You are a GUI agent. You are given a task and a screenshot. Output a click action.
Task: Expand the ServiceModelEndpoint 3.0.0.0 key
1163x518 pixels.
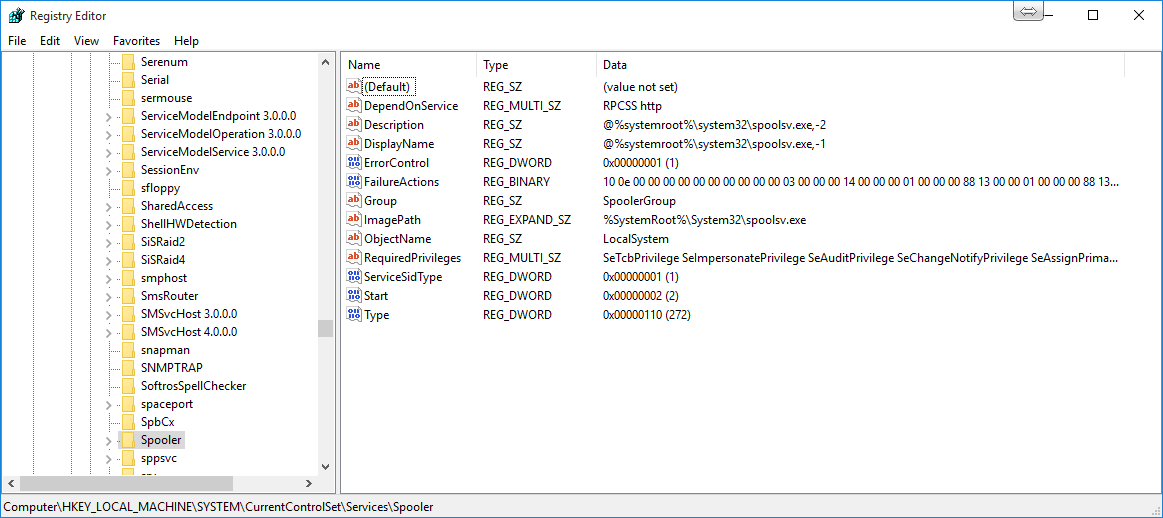pyautogui.click(x=109, y=117)
